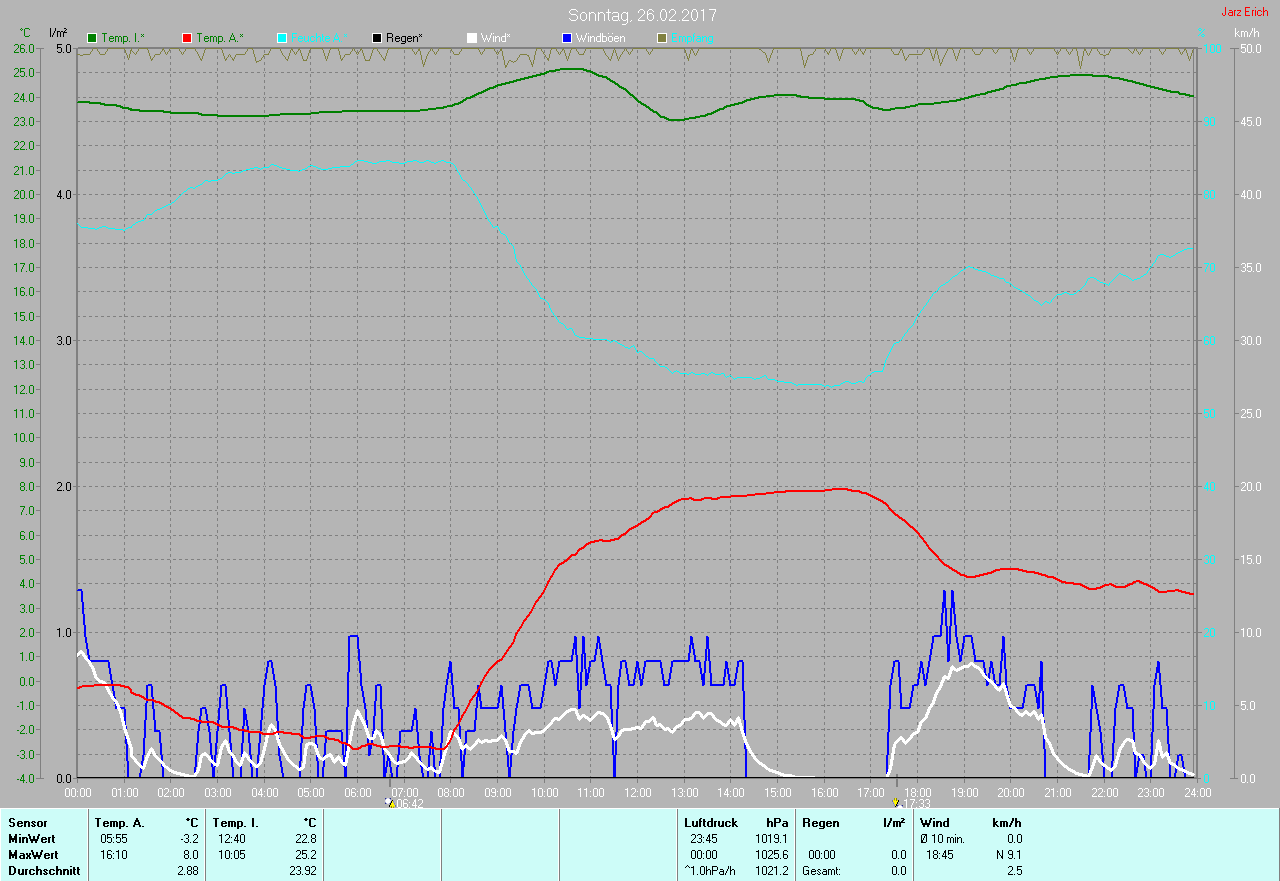Viewport: 1280px width, 881px height.
Task: Click the black Regen legend swatch
Action: coord(377,38)
